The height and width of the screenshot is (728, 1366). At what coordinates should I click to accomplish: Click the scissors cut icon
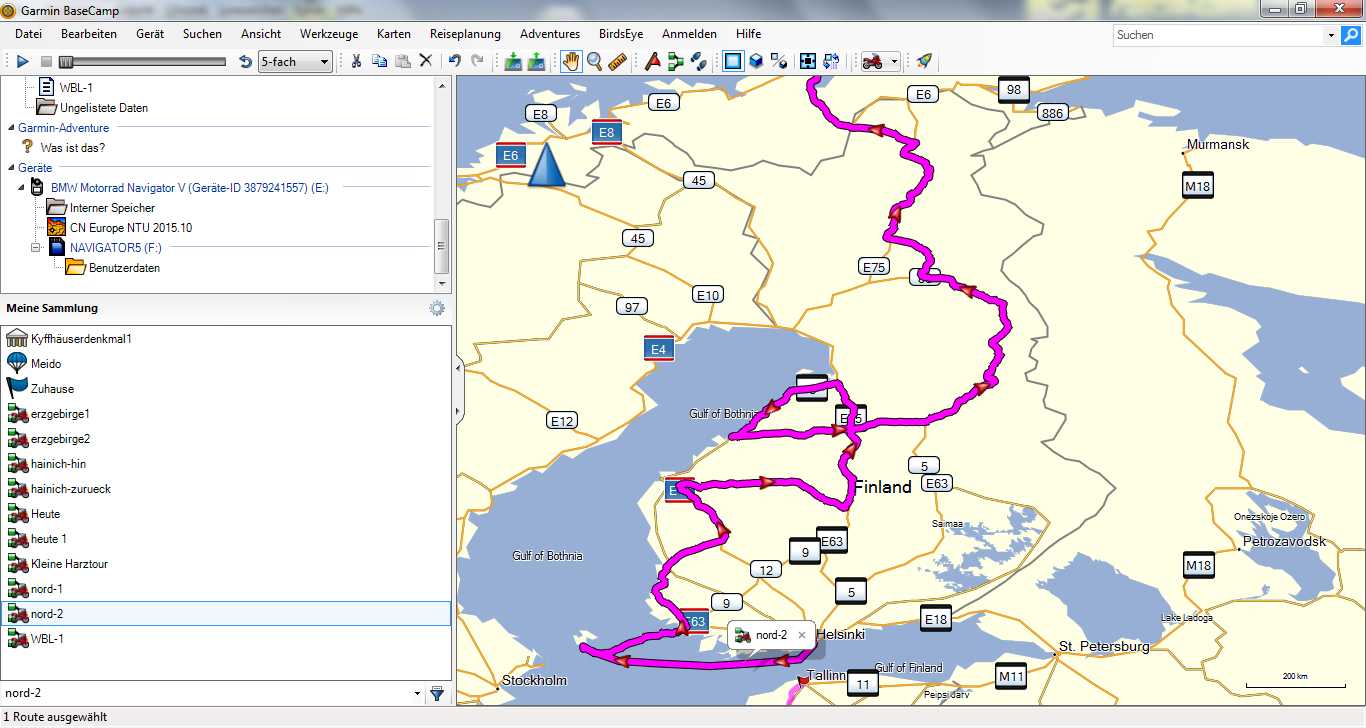click(355, 61)
